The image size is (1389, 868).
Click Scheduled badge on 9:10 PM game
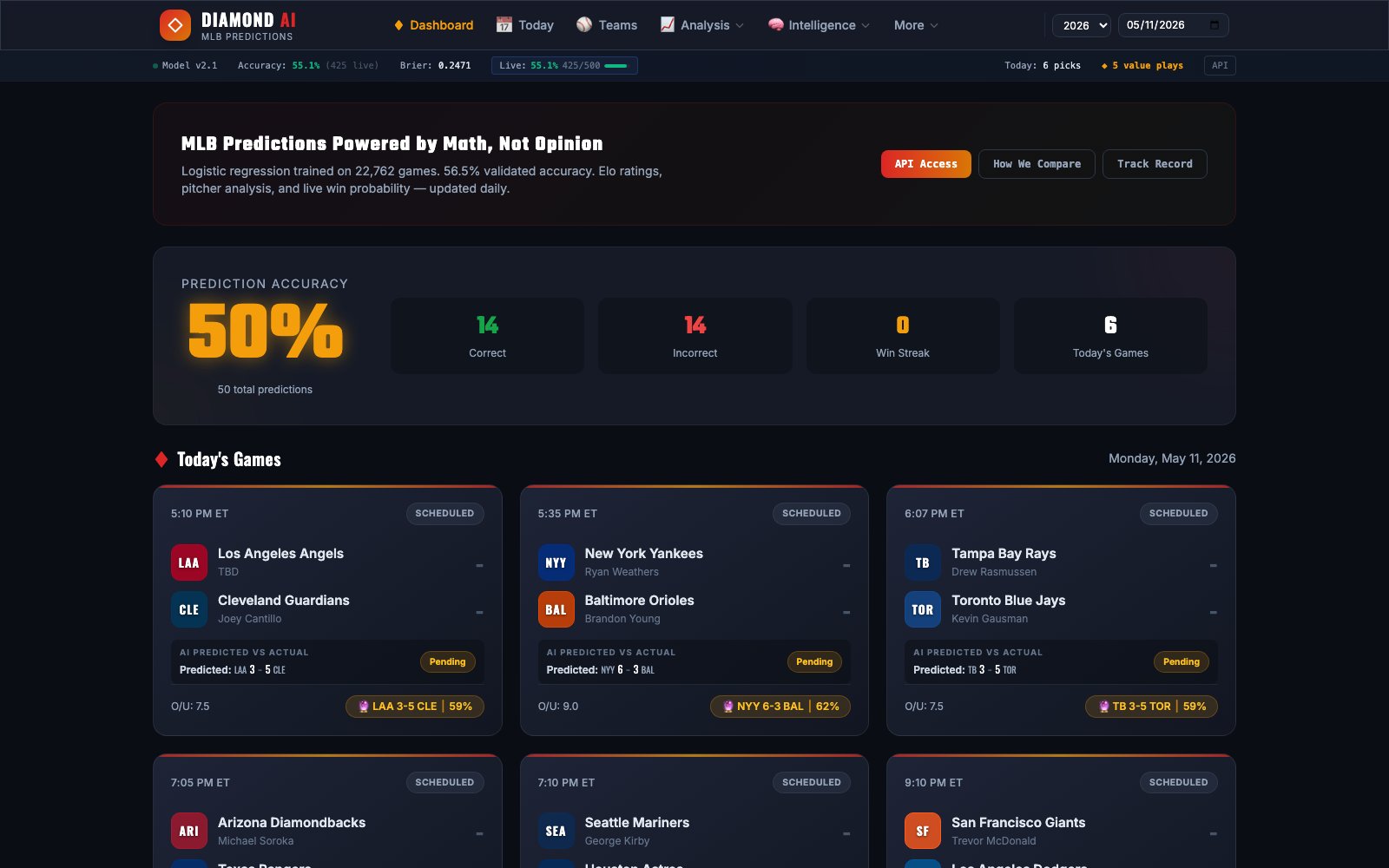[x=1179, y=782]
